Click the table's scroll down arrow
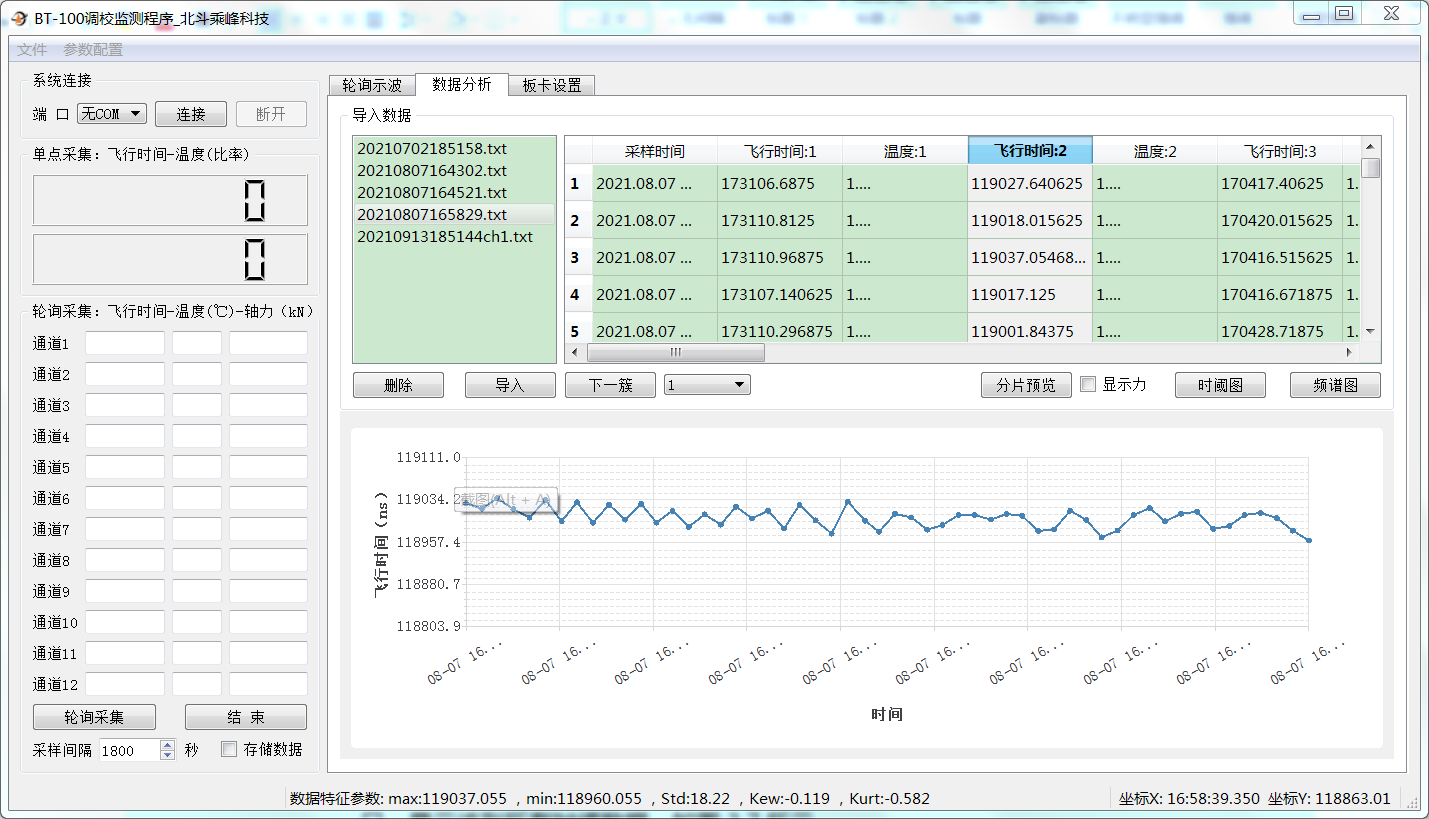This screenshot has height=819, width=1429. 1371,331
